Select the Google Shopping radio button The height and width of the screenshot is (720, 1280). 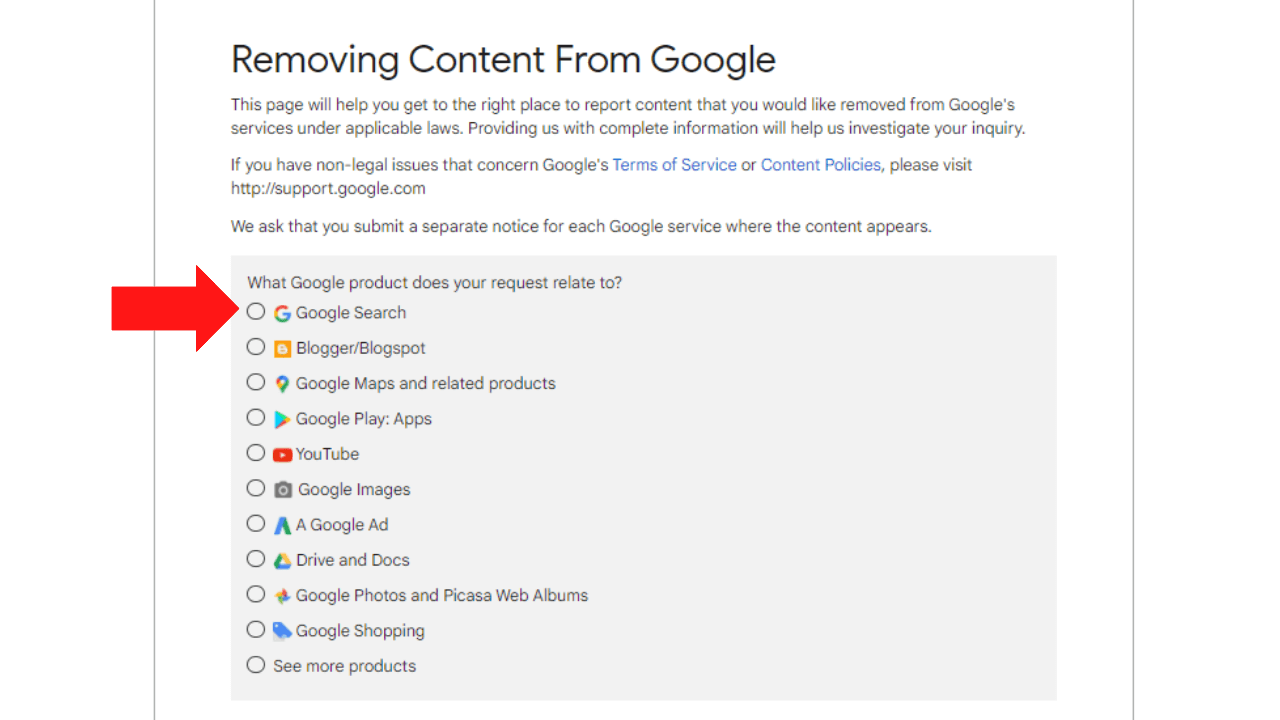(x=256, y=630)
